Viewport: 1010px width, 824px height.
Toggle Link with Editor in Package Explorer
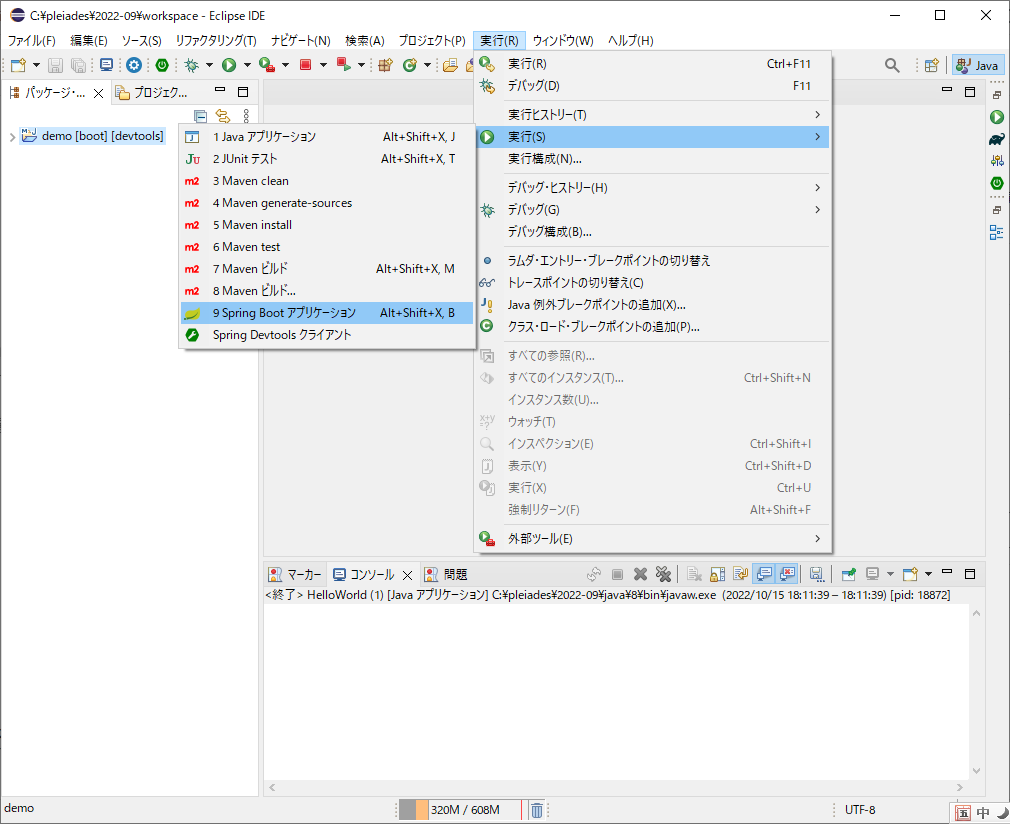click(x=223, y=116)
